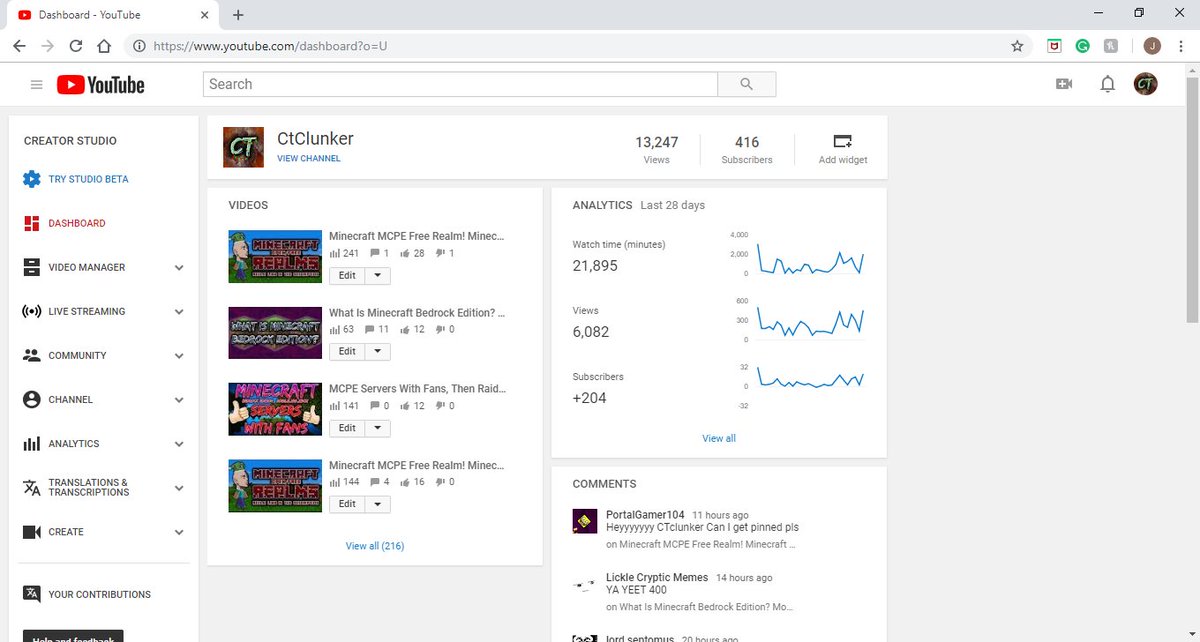Click the Channel person icon
This screenshot has height=642, width=1200.
point(32,399)
